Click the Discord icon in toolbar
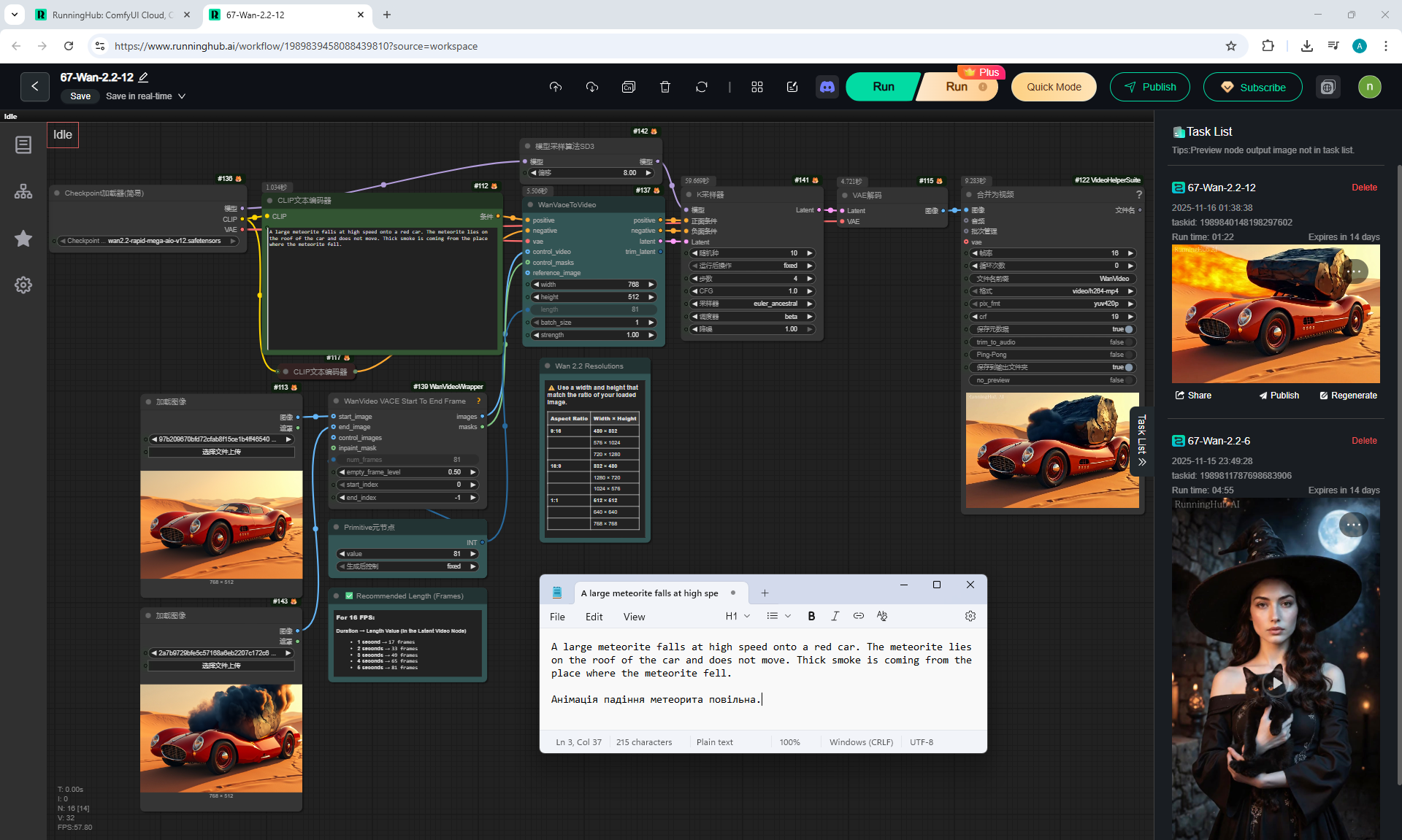1402x840 pixels. (x=827, y=87)
